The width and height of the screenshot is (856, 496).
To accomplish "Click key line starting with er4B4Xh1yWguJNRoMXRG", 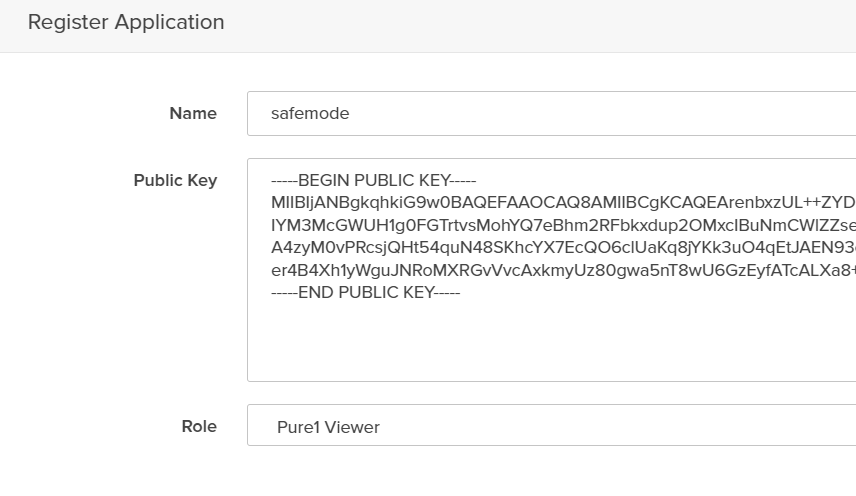I will (563, 270).
